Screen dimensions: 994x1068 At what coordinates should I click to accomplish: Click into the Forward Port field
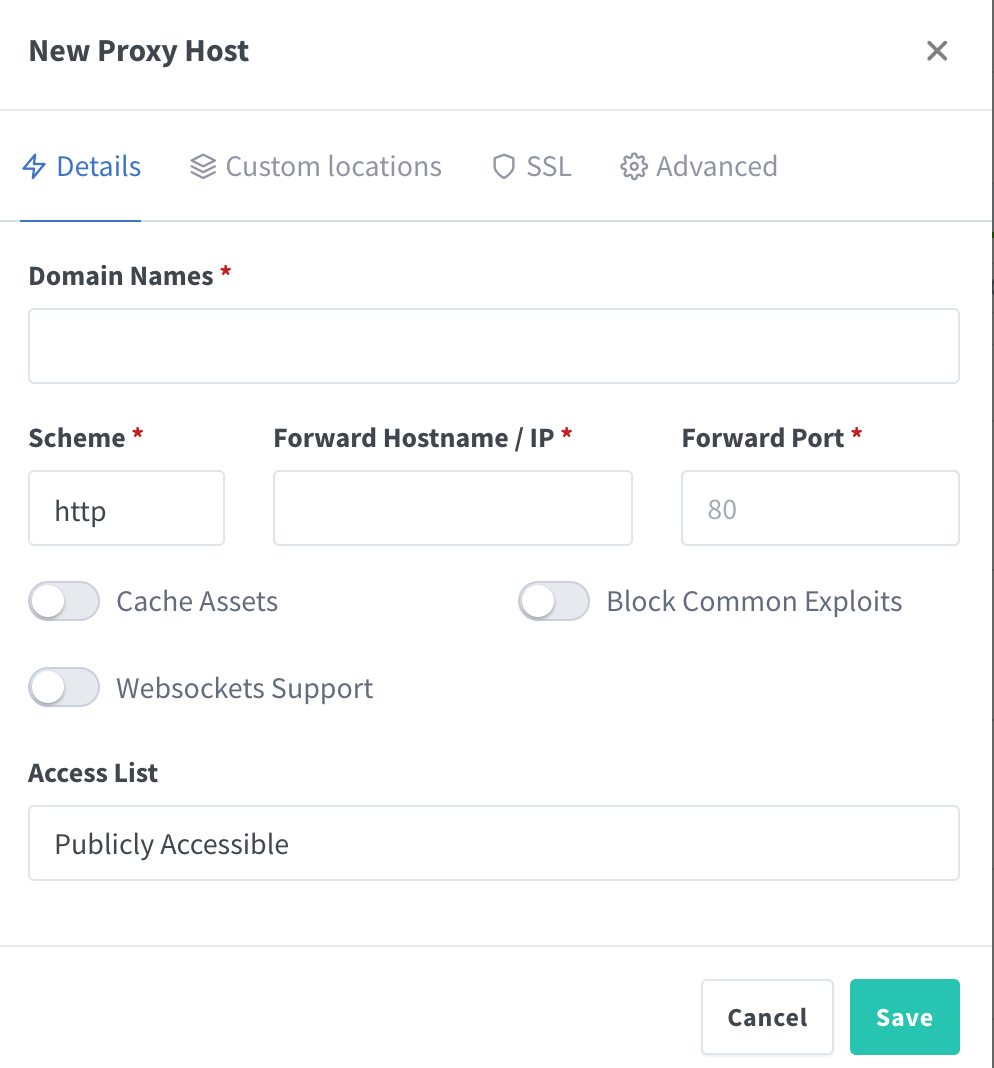820,509
